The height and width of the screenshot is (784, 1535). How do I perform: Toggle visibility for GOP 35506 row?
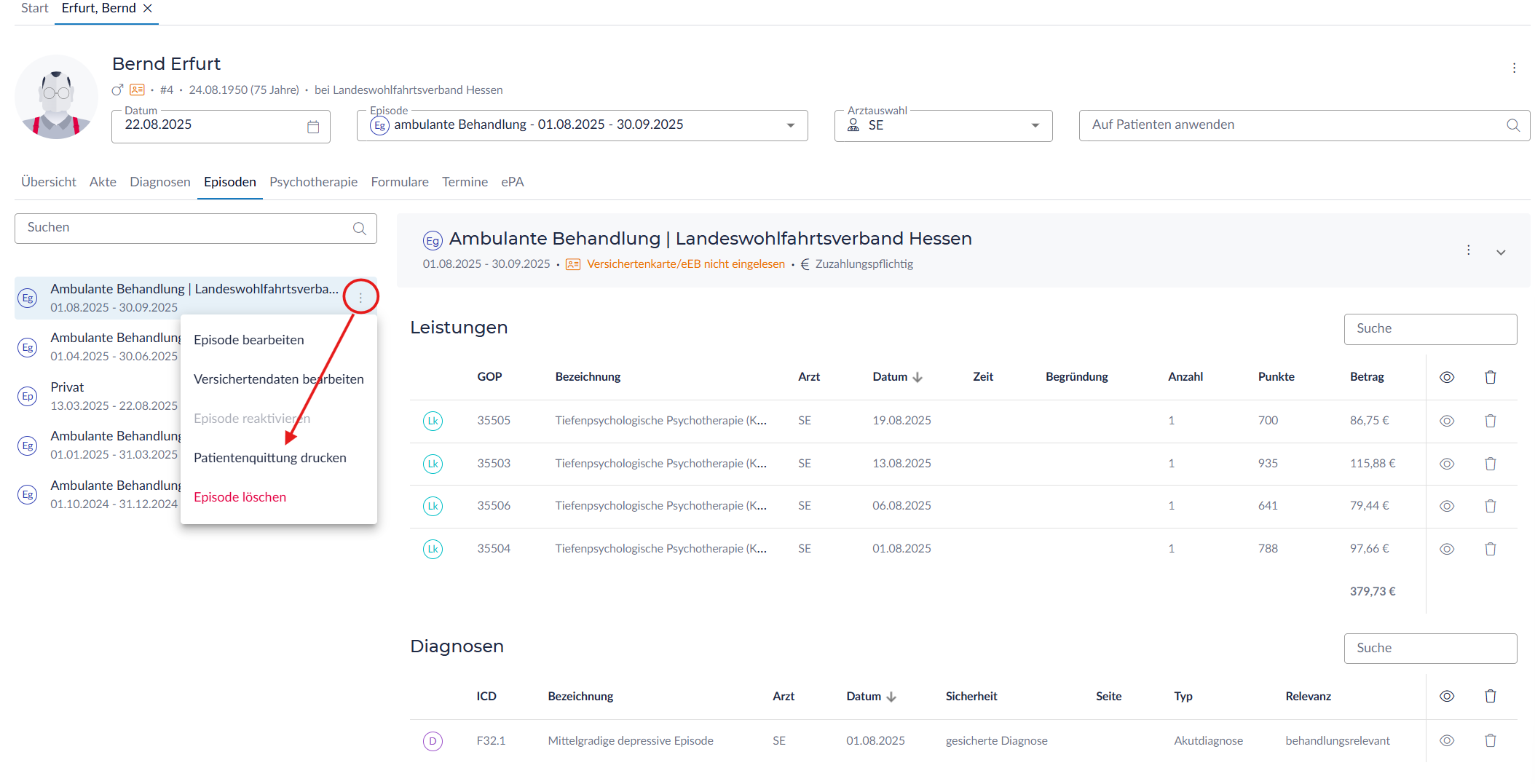[x=1446, y=506]
